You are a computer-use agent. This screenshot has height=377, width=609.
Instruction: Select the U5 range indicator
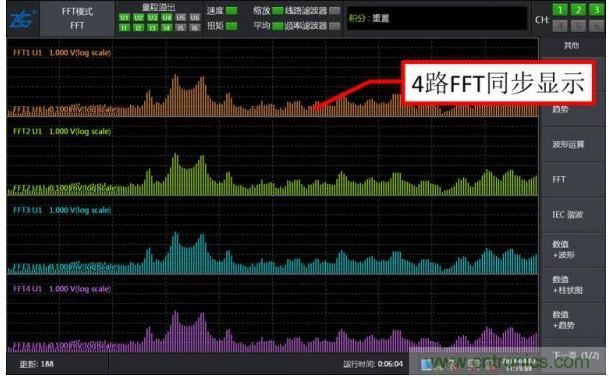pyautogui.click(x=181, y=17)
